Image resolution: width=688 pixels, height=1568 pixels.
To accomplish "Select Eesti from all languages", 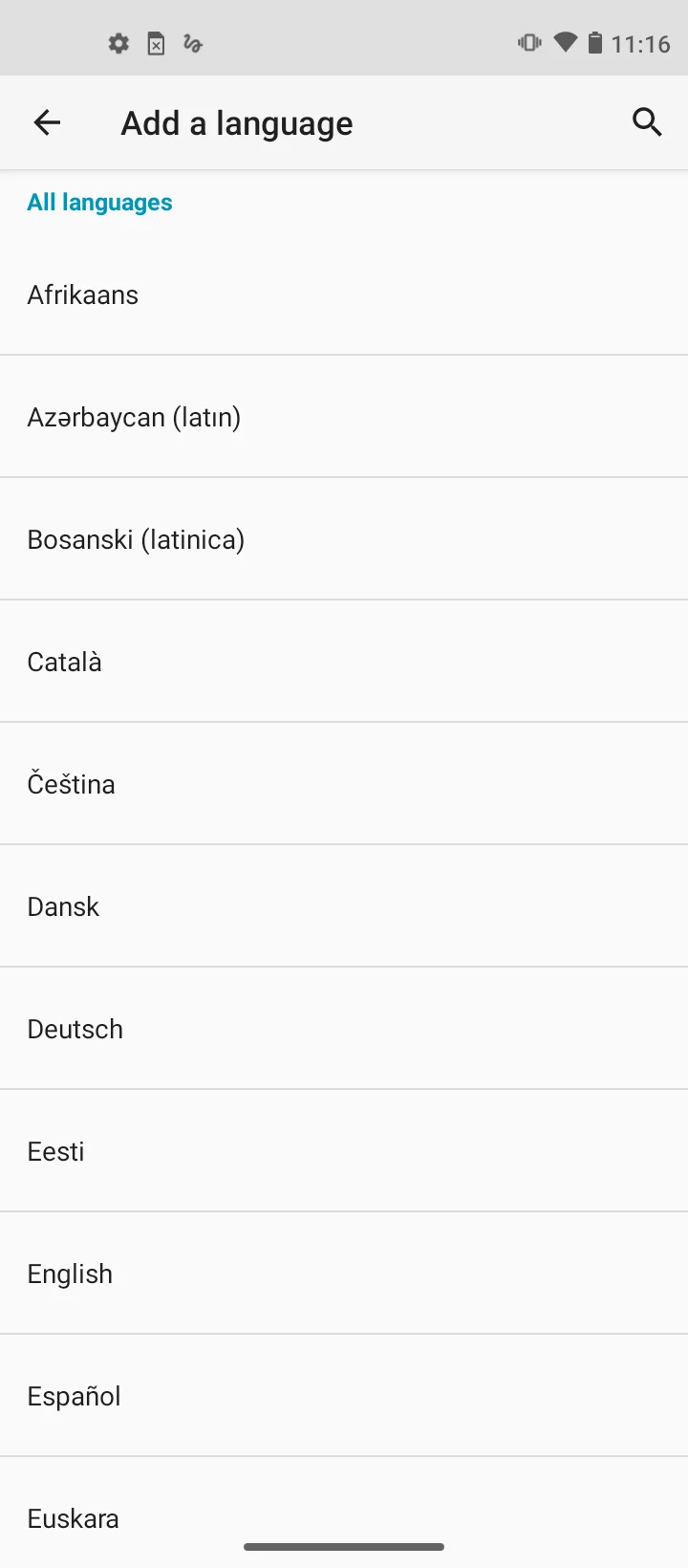I will (x=344, y=1151).
